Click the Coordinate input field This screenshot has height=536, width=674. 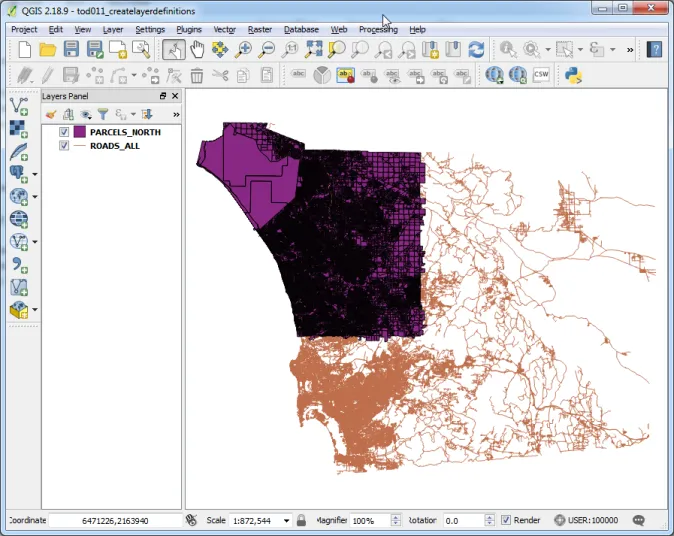tap(114, 521)
